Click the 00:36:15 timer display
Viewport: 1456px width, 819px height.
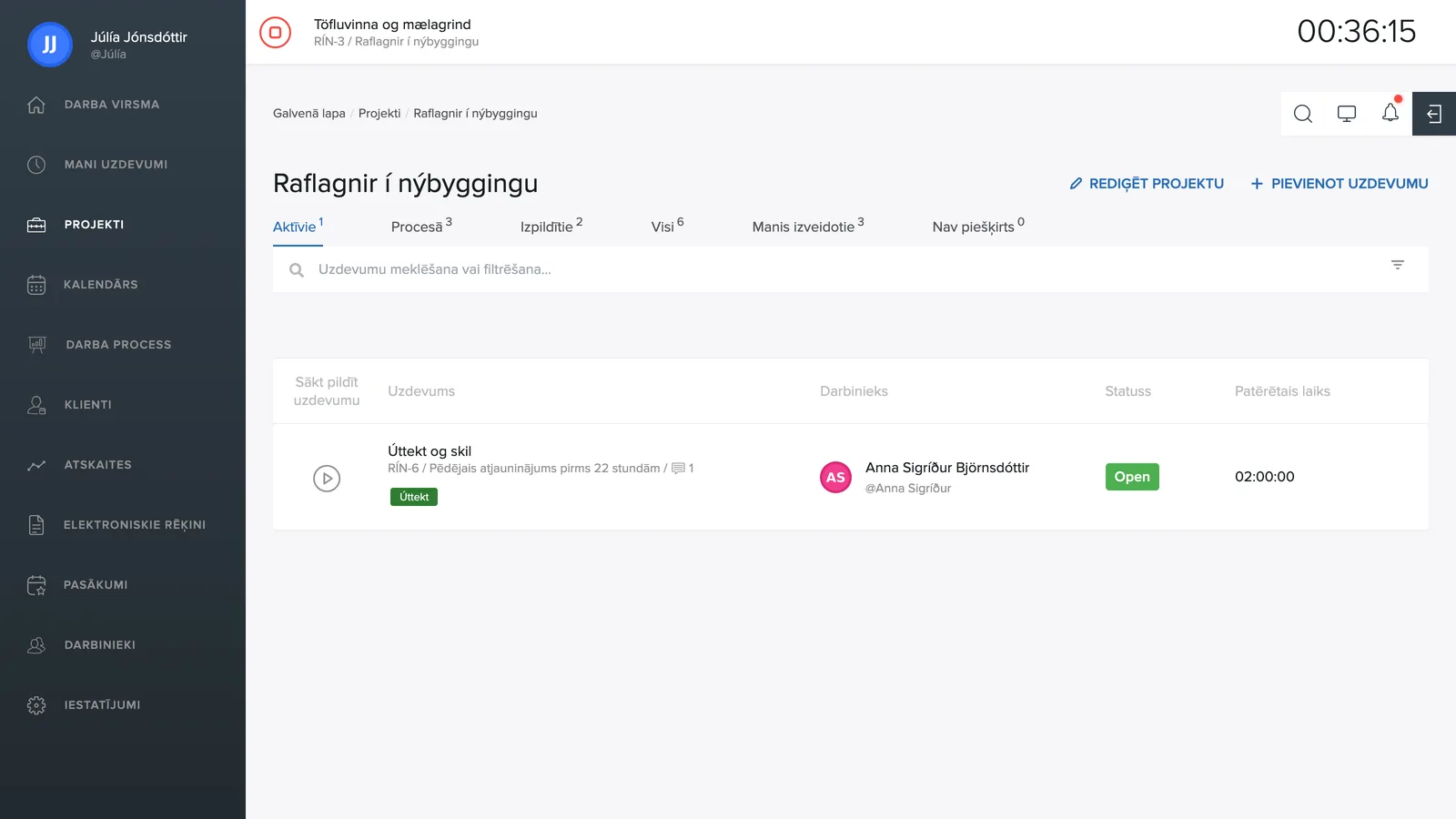(1356, 32)
